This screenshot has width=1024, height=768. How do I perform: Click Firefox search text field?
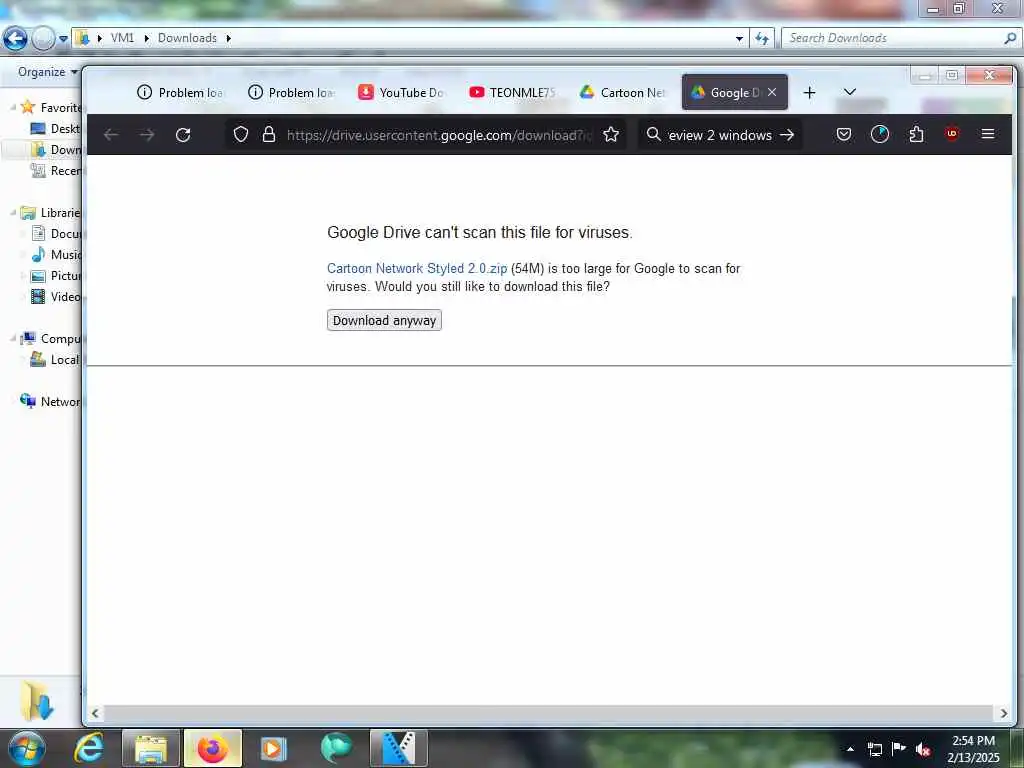[x=720, y=135]
